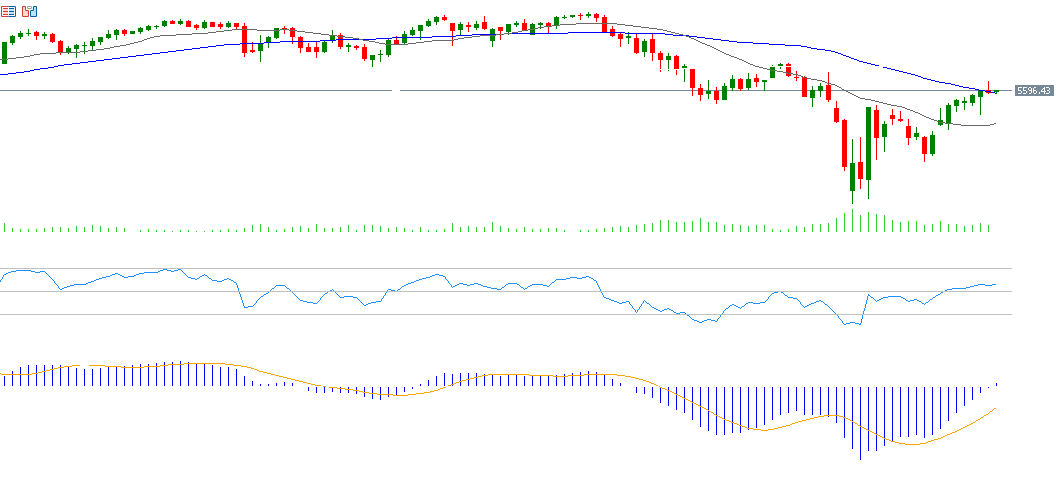This screenshot has height=487, width=1058.
Task: Select the lower RSI oversold level line
Action: pyautogui.click(x=500, y=314)
